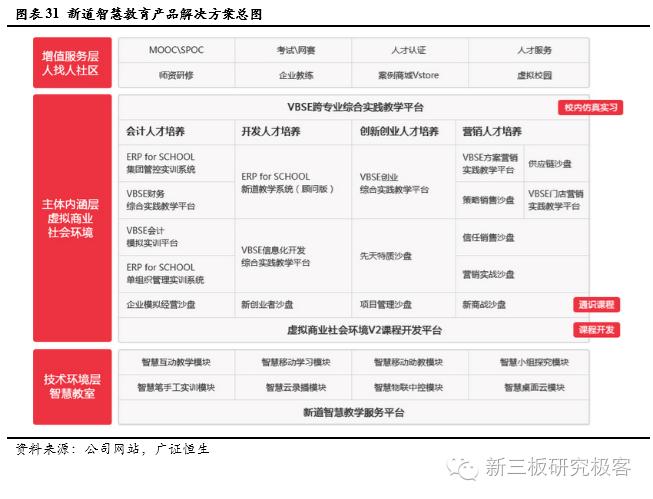
Task: Click 新道智慧教学服务平台 bar
Action: 354,412
